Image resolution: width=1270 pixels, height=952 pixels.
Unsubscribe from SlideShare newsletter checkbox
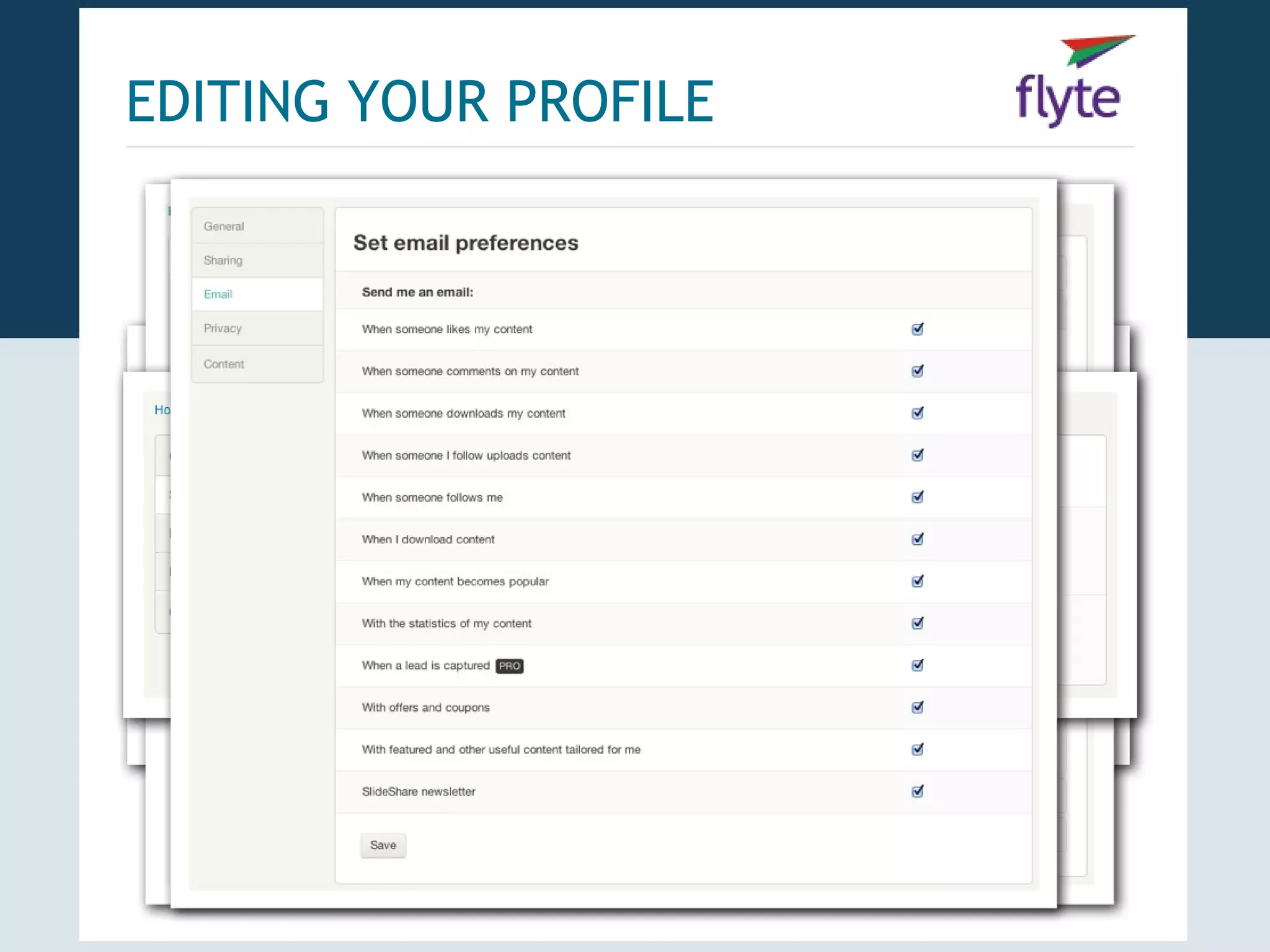pos(917,791)
